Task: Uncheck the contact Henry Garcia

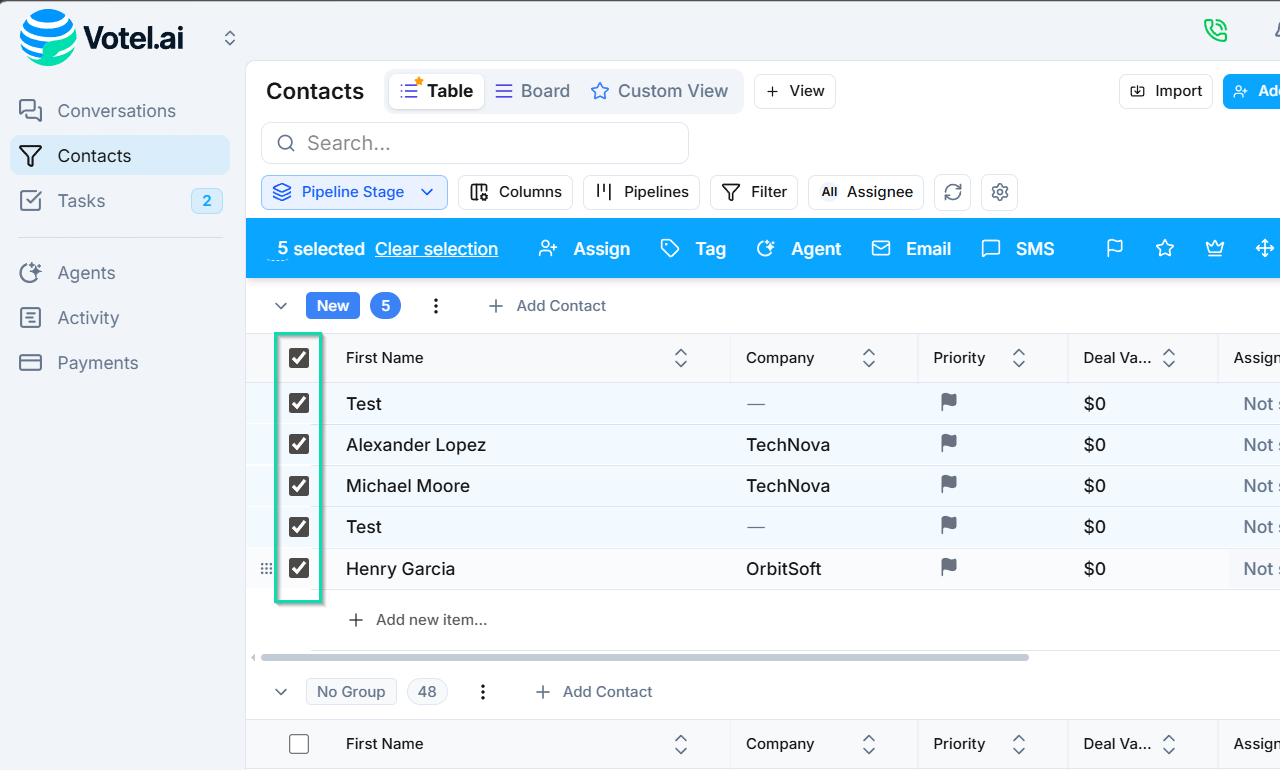Action: (x=298, y=568)
